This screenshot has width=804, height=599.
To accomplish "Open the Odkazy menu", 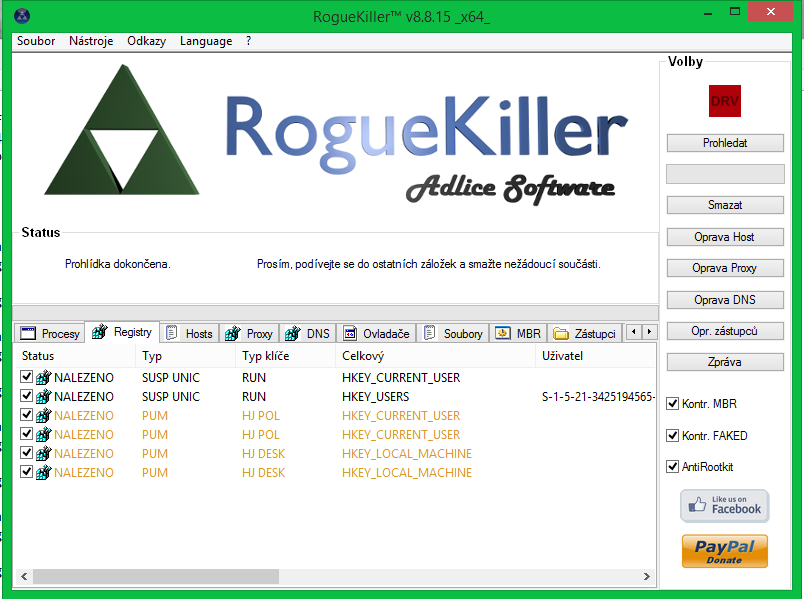I will click(147, 41).
